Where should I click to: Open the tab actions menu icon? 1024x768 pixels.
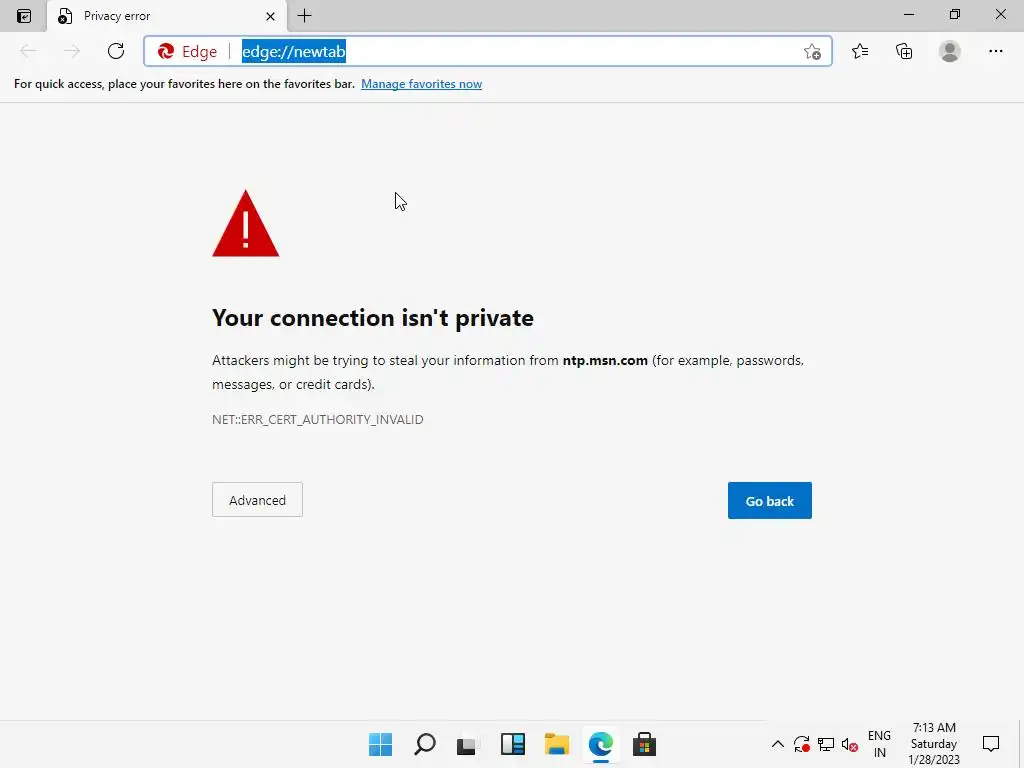[24, 16]
